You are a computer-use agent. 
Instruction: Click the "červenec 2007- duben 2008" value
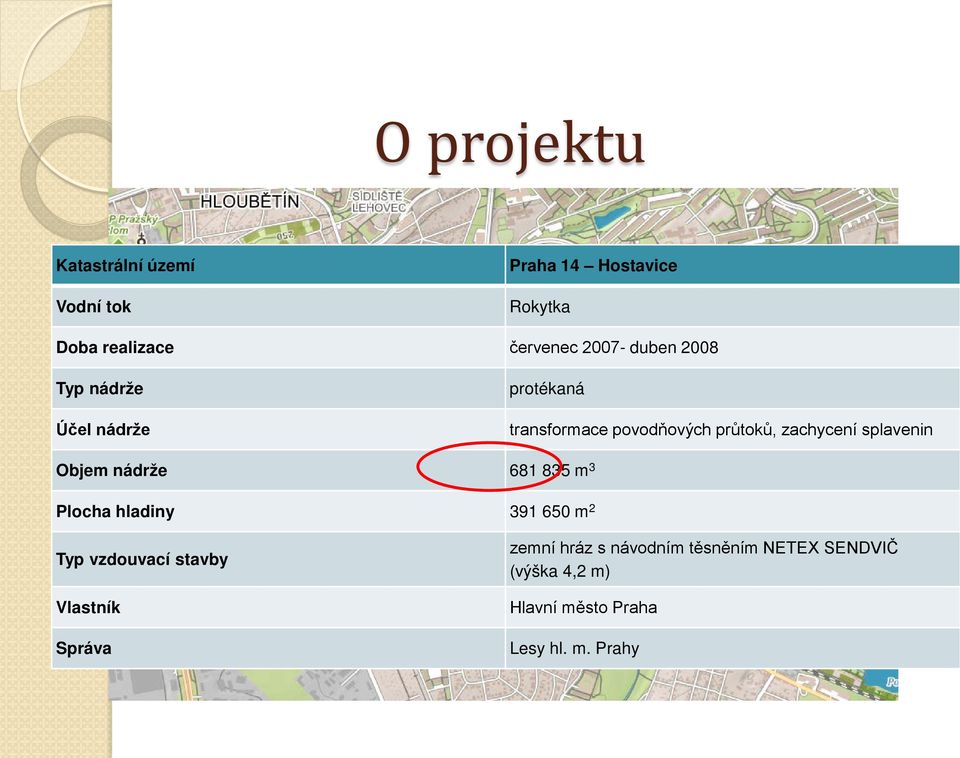tap(613, 348)
